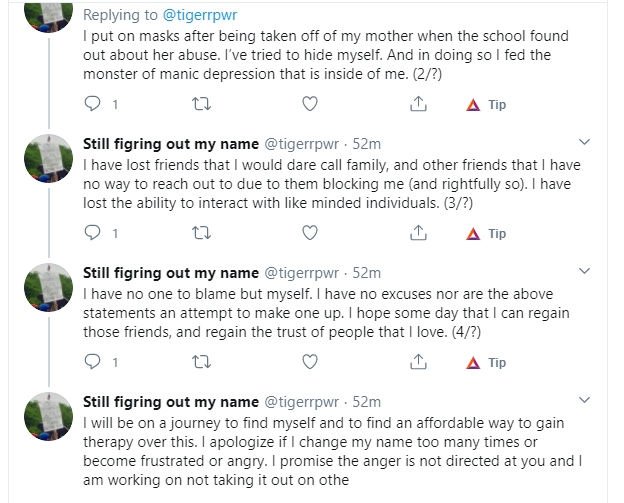The height and width of the screenshot is (503, 624).
Task: Share the (2/?) tweet via upload icon
Action: point(418,103)
